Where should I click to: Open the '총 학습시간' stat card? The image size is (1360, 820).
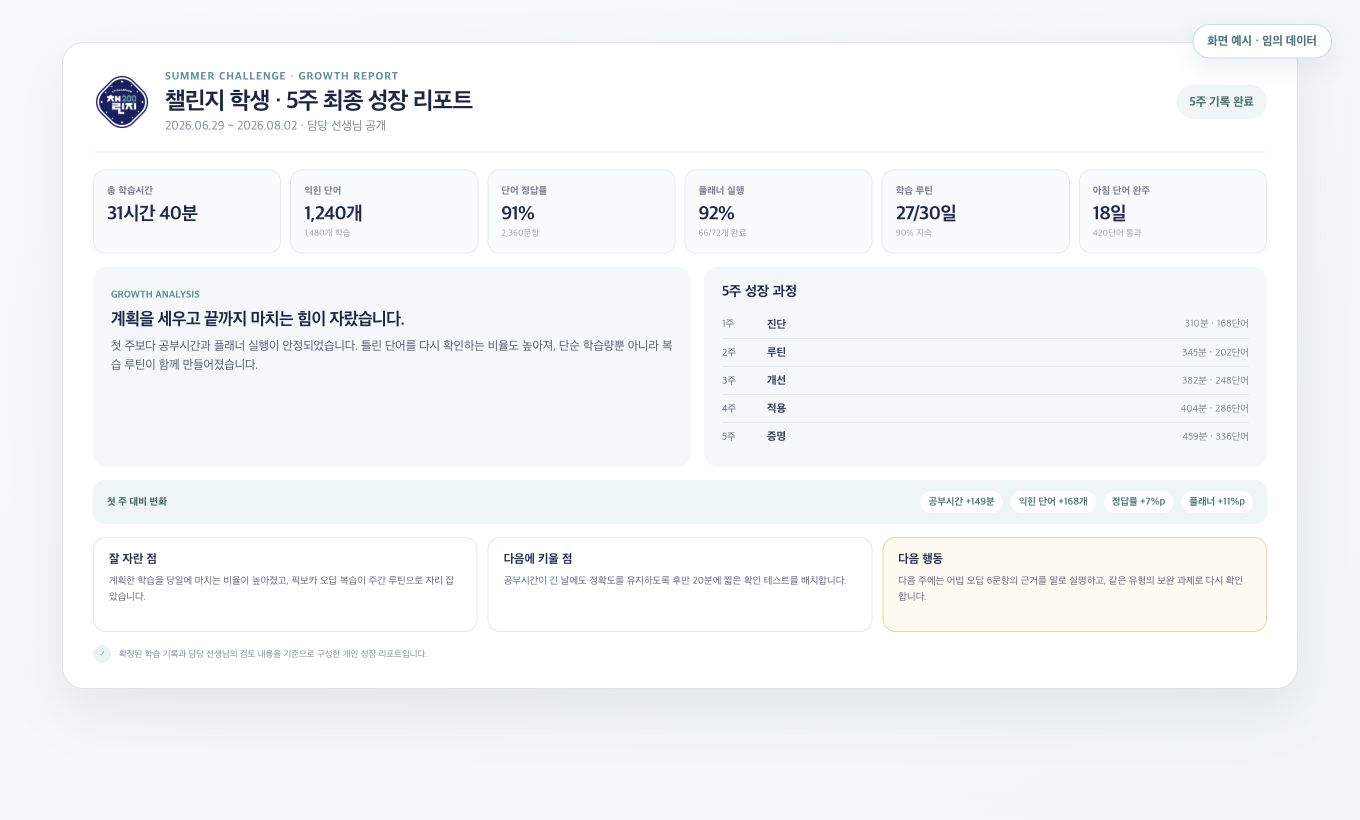187,211
